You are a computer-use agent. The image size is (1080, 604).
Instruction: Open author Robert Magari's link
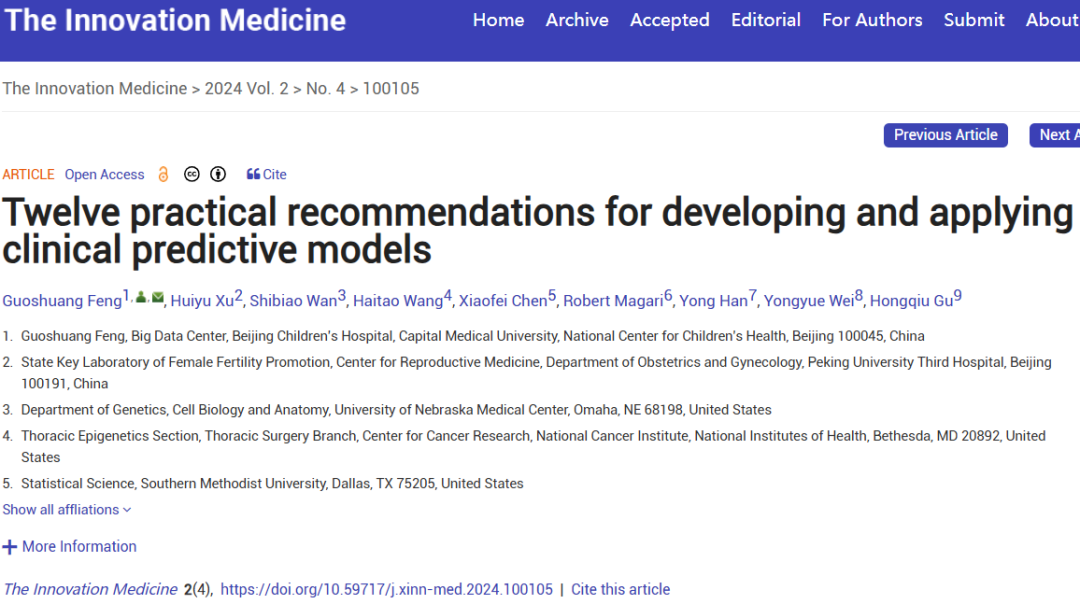(x=613, y=301)
